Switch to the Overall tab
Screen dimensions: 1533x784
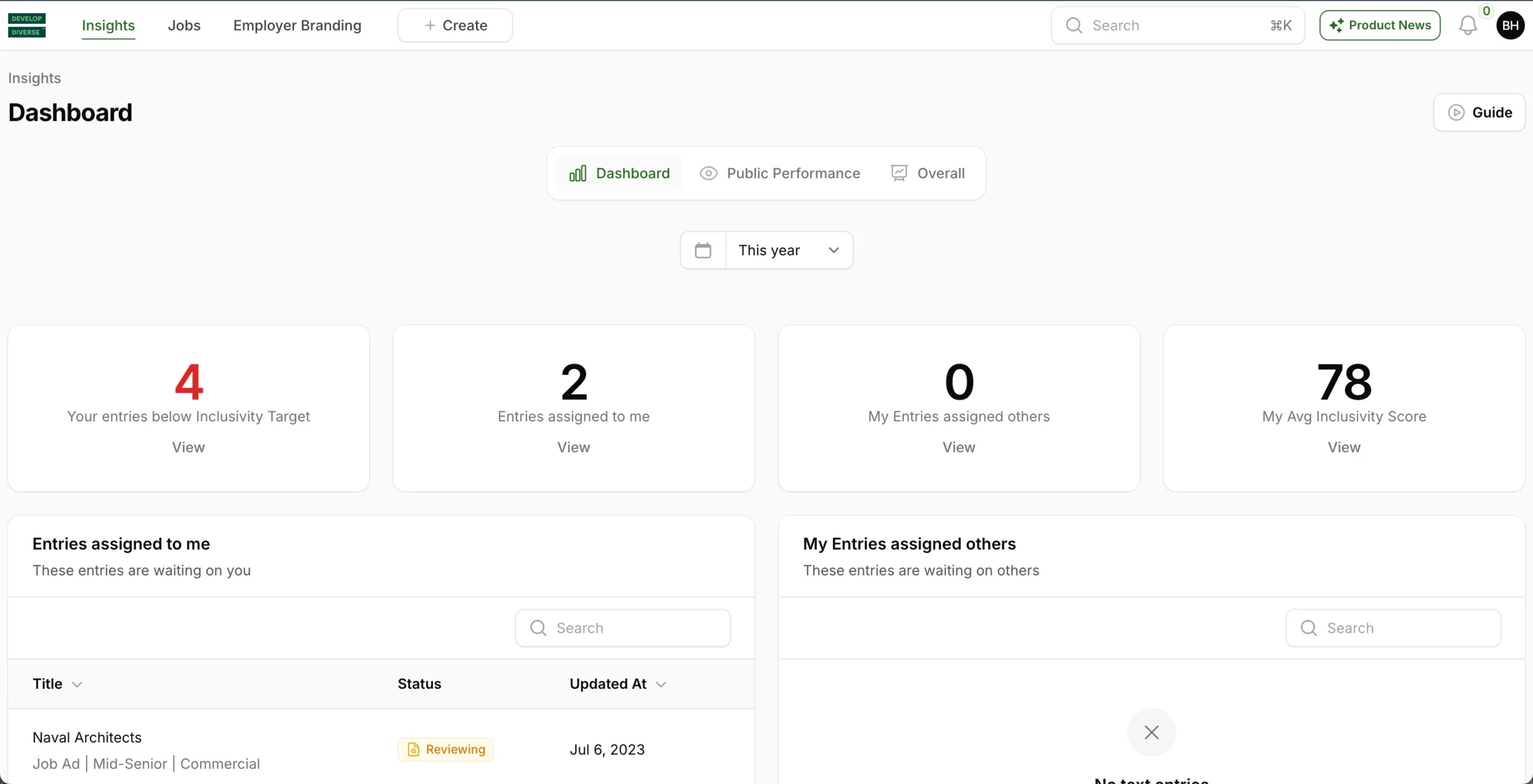[928, 174]
